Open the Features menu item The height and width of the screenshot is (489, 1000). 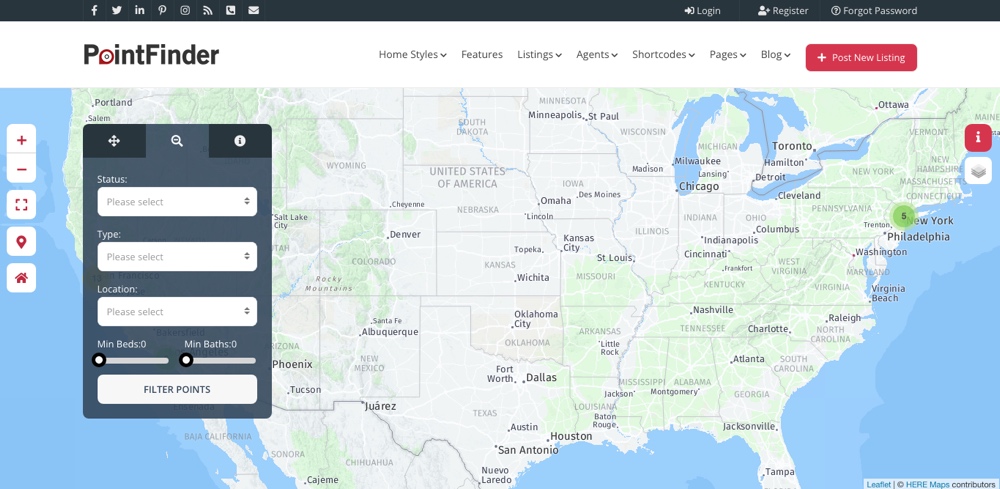point(482,55)
